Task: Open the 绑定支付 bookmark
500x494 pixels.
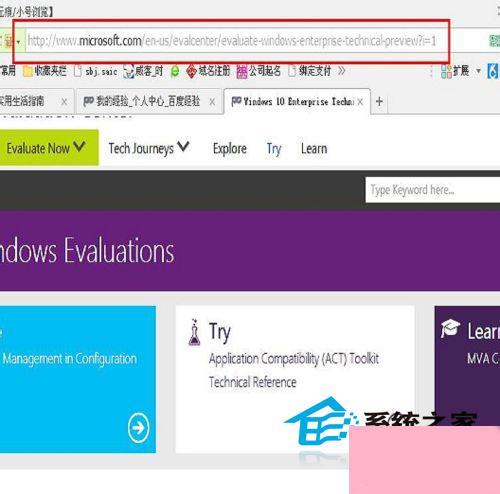Action: 310,71
